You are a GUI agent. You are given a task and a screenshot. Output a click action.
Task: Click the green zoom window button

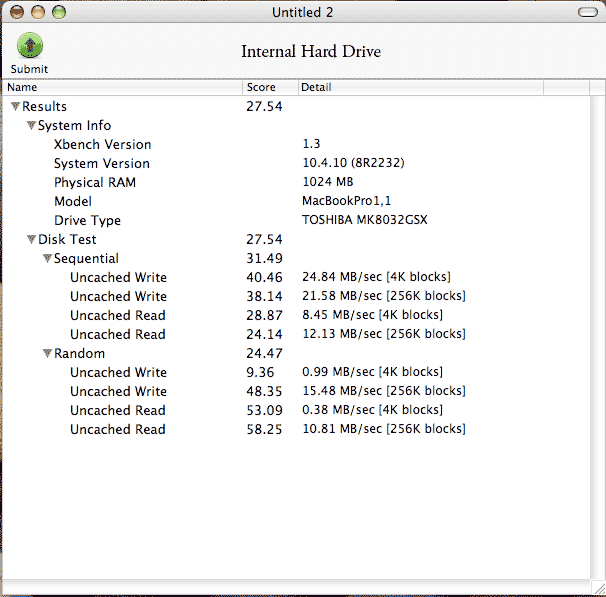(59, 12)
